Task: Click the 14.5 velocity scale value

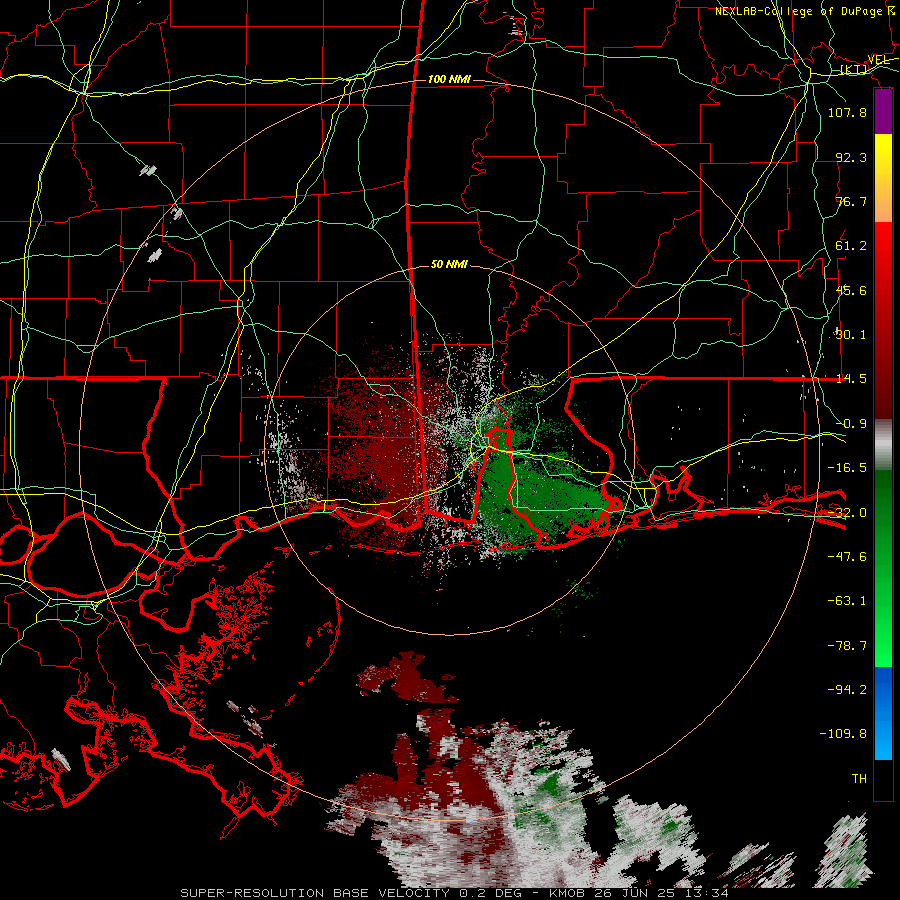Action: [851, 379]
